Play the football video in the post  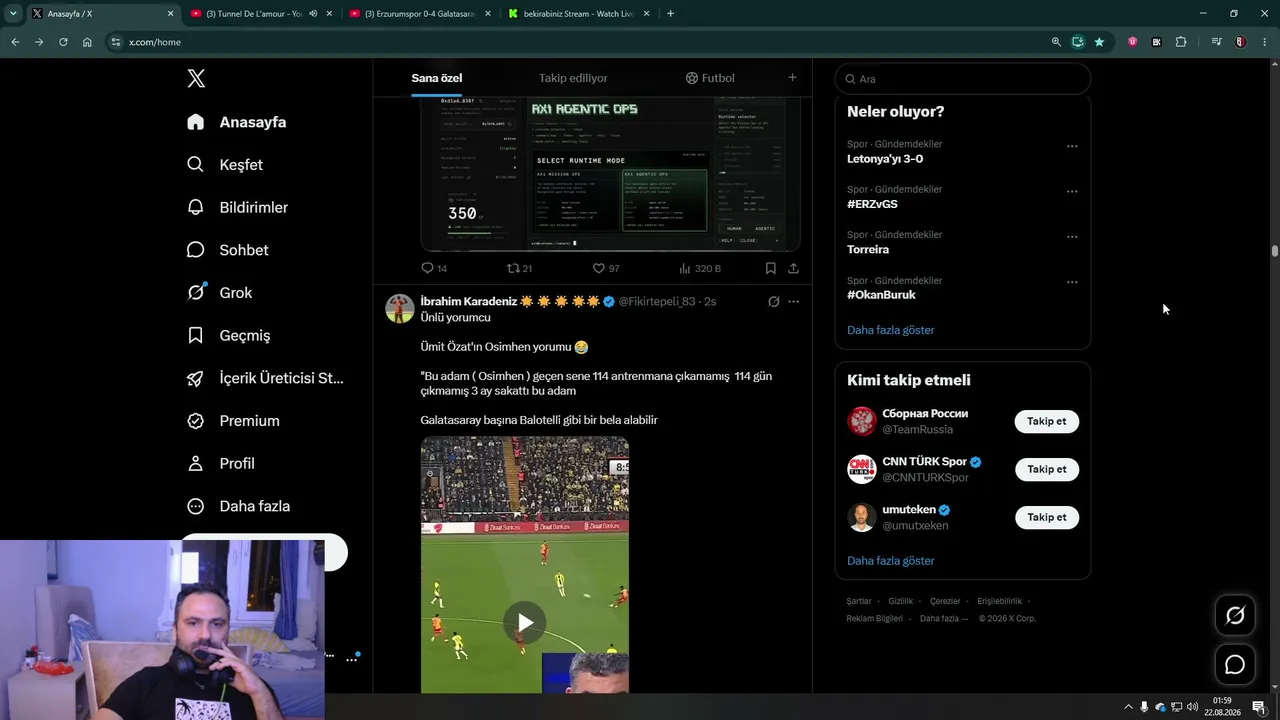click(525, 623)
